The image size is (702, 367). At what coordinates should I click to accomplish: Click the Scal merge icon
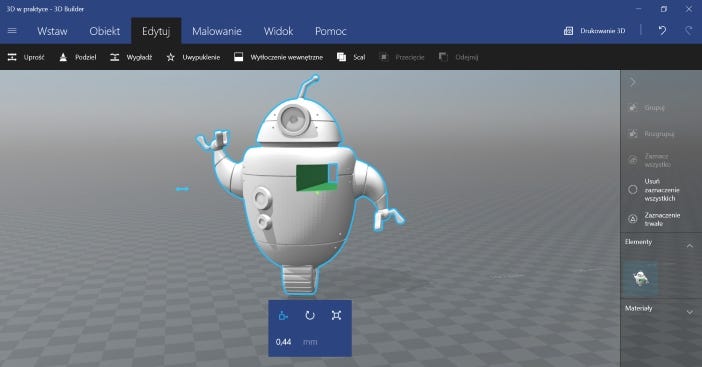[x=341, y=57]
